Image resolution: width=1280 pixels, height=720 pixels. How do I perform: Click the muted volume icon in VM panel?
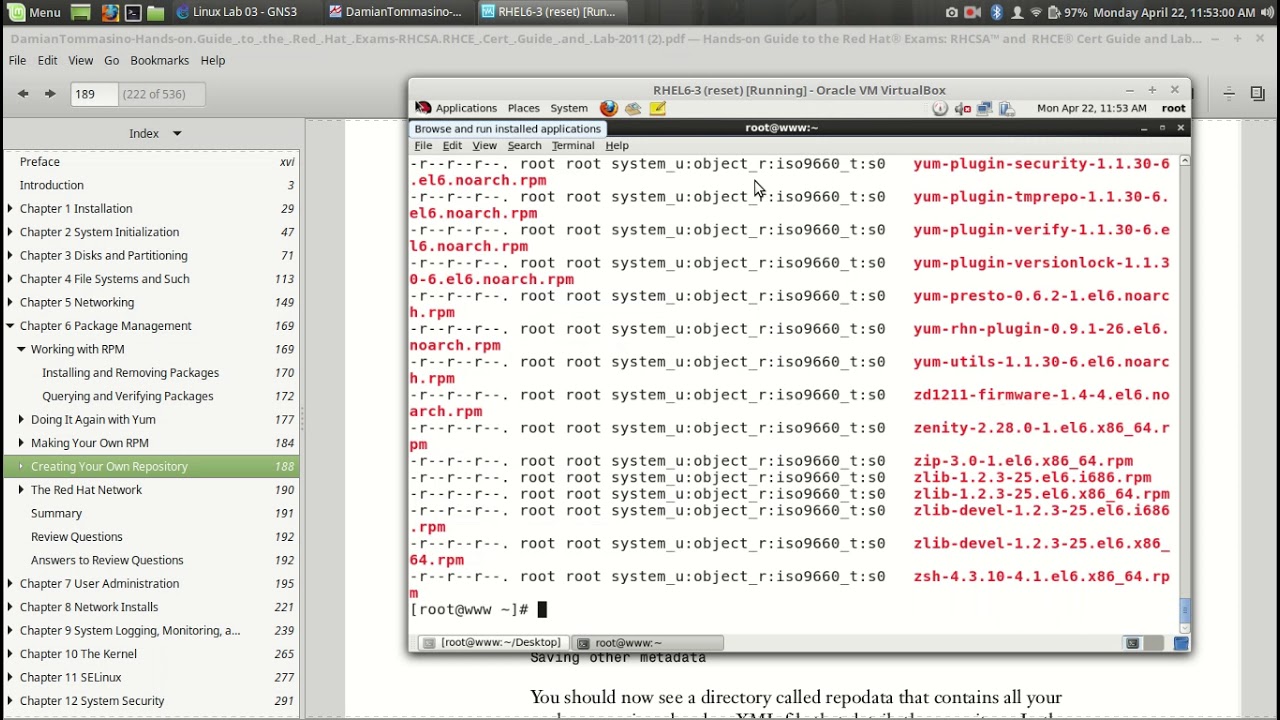coord(962,108)
